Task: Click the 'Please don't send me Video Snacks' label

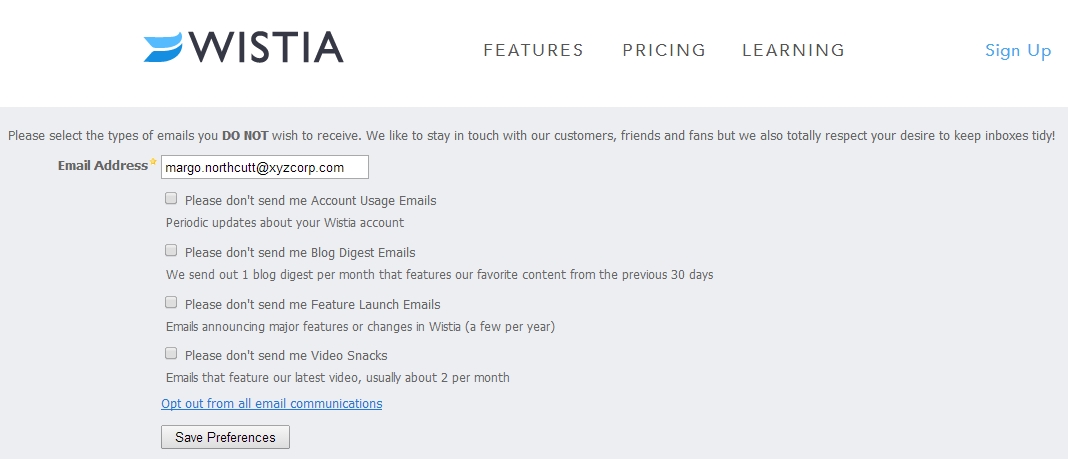Action: [286, 355]
